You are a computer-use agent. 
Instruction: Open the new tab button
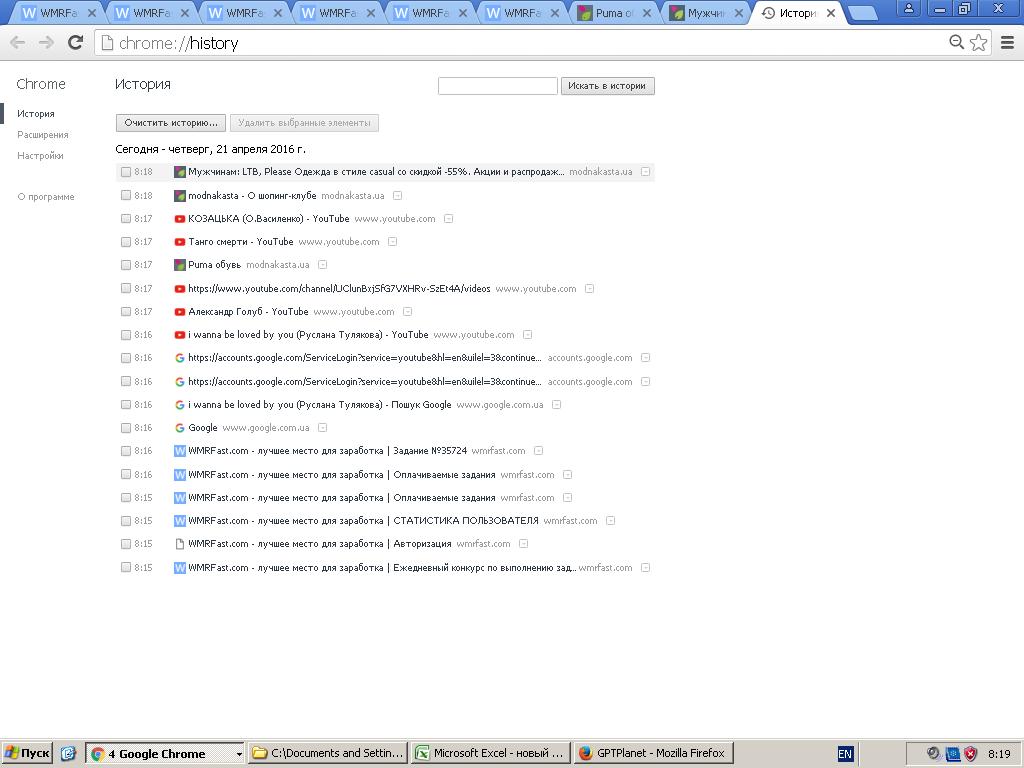[x=863, y=13]
